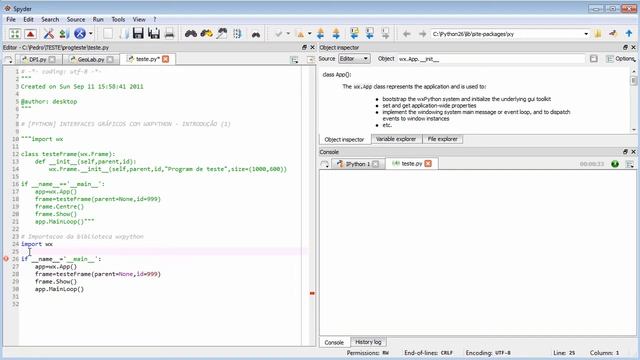Click the fullscreen/maximize pane toolbar icon

pos(15,34)
